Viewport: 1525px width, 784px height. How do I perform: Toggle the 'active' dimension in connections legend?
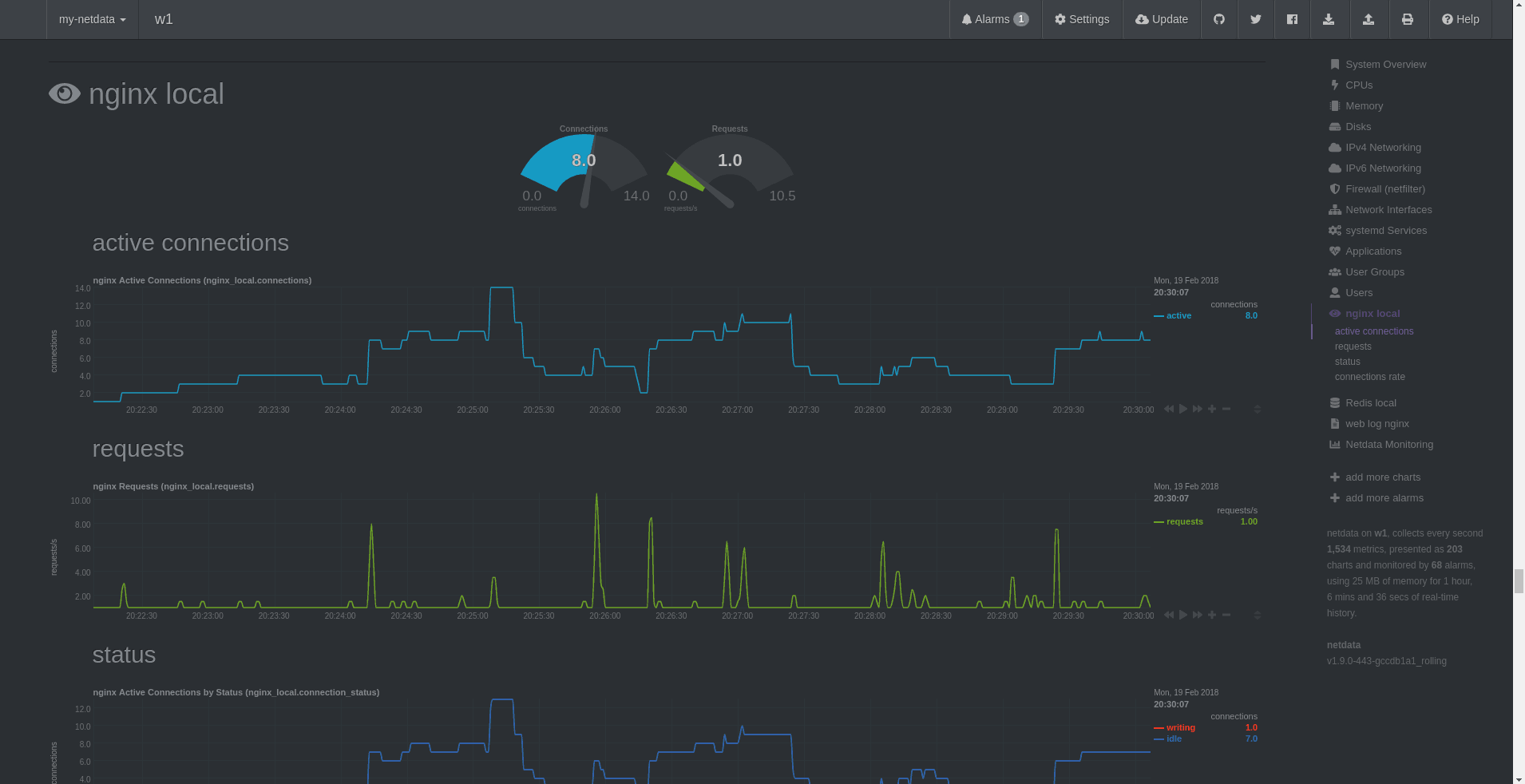(x=1178, y=315)
